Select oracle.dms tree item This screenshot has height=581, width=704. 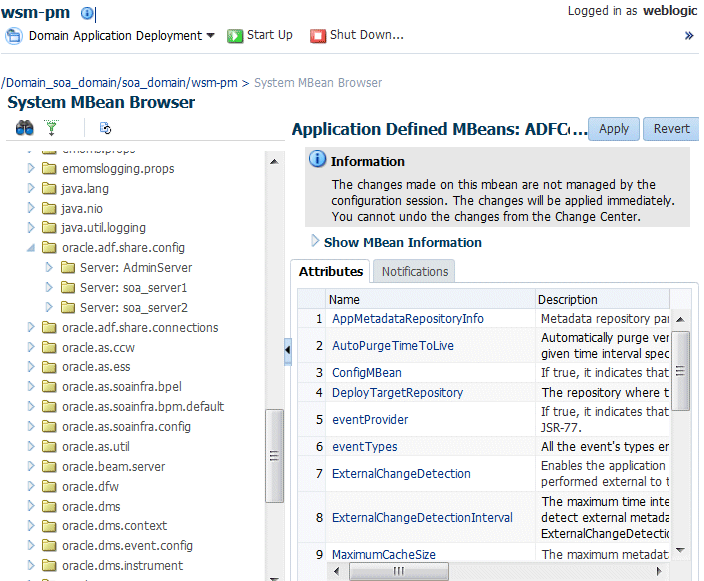tap(91, 506)
